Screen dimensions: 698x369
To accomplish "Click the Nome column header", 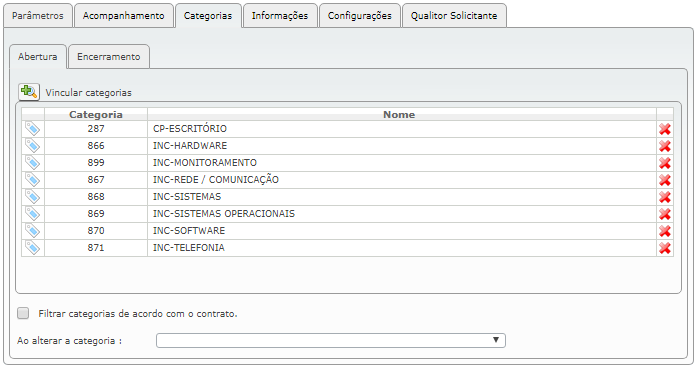I will [x=399, y=114].
